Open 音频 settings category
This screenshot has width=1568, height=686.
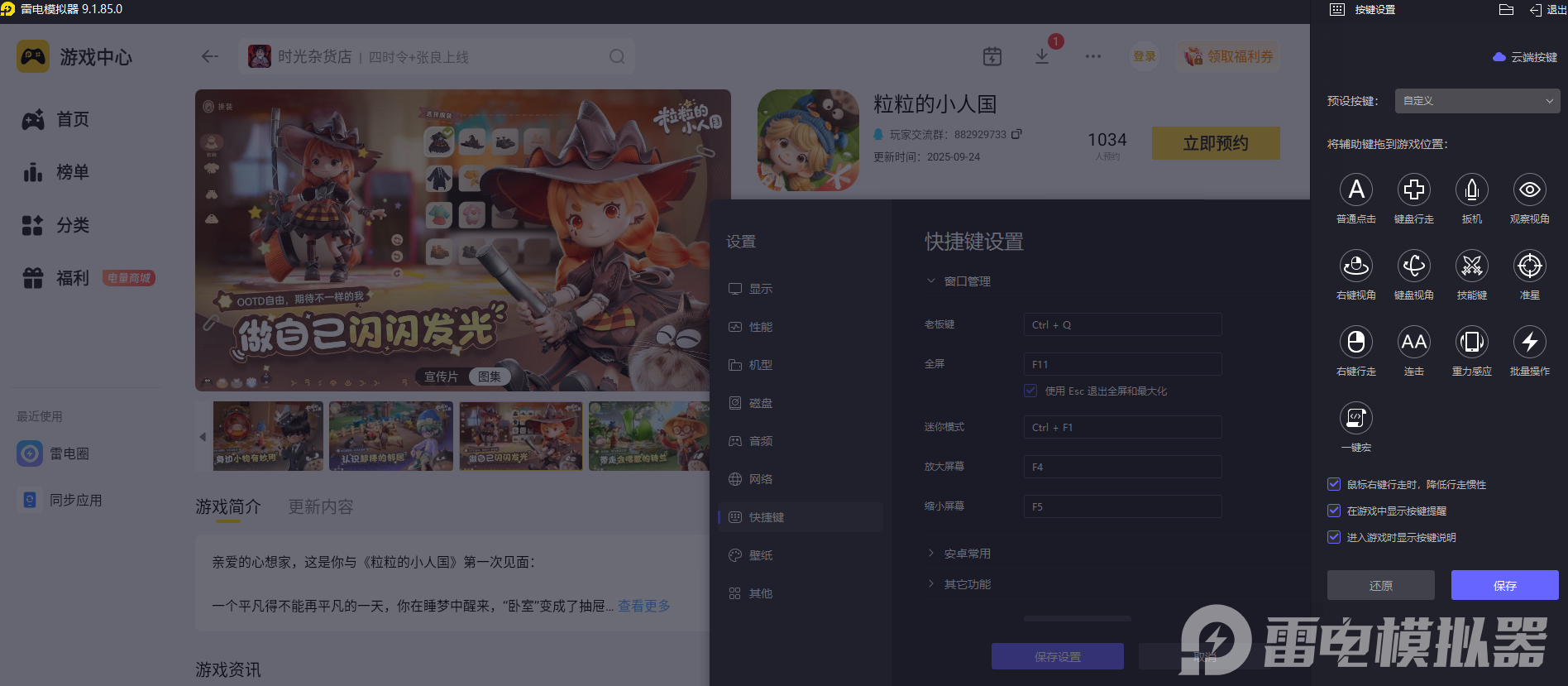(x=800, y=441)
